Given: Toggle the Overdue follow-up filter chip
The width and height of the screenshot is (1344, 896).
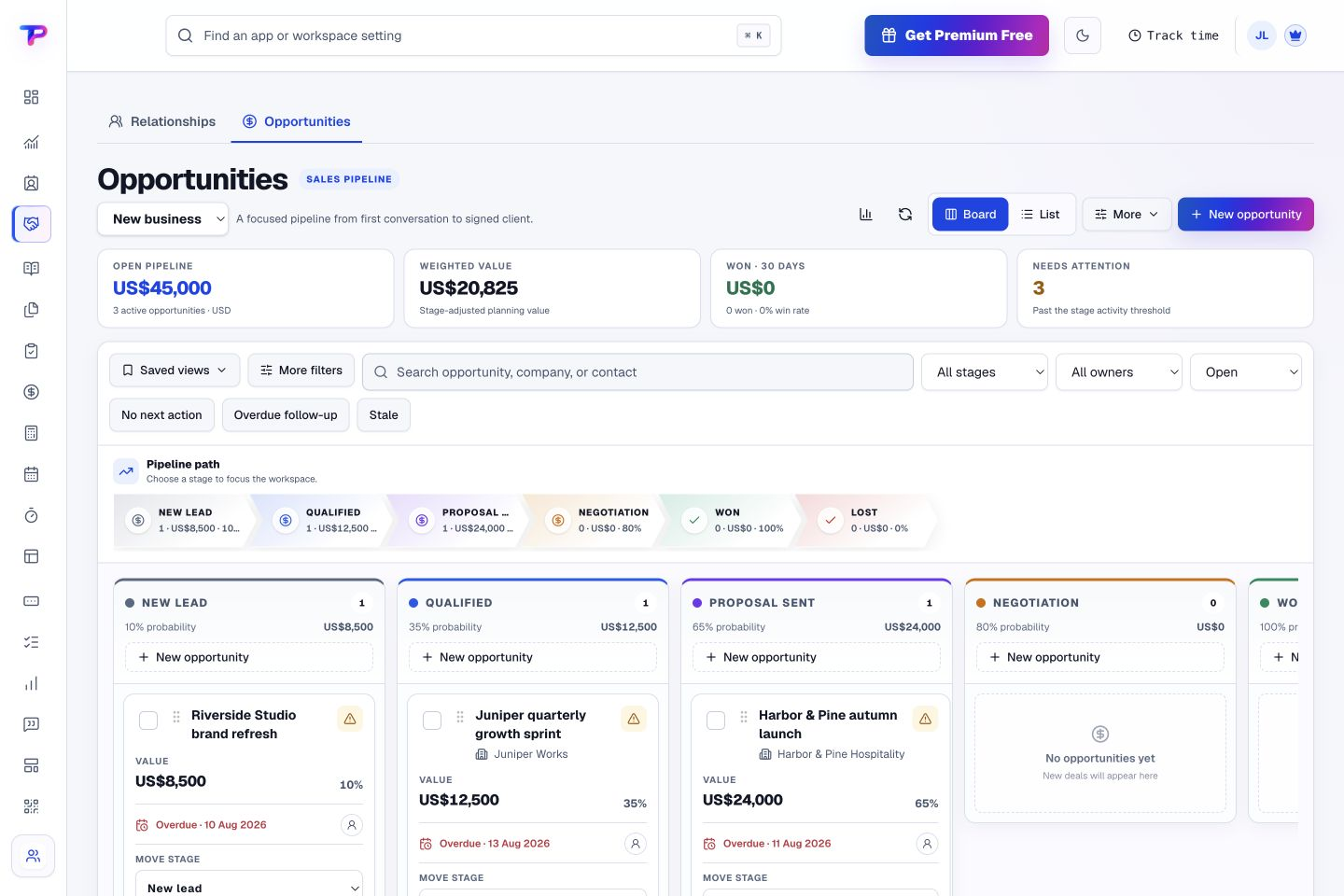Looking at the screenshot, I should click(286, 415).
